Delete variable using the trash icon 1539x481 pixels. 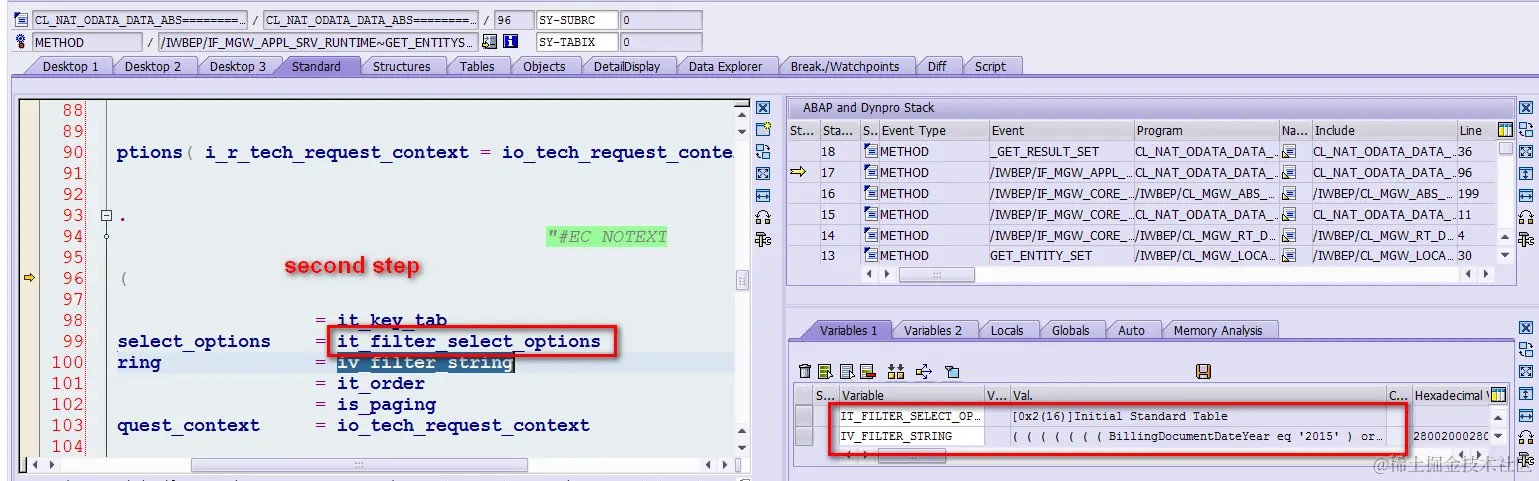point(804,372)
